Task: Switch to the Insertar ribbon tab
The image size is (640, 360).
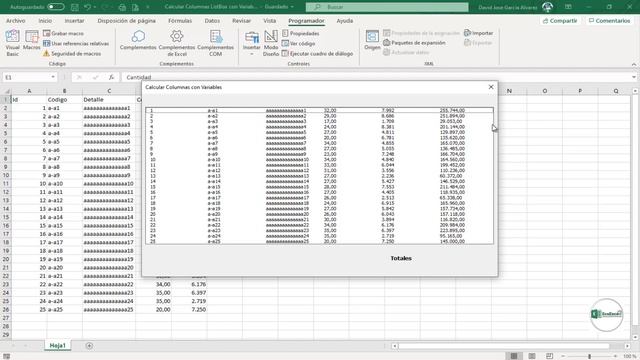Action: point(74,21)
